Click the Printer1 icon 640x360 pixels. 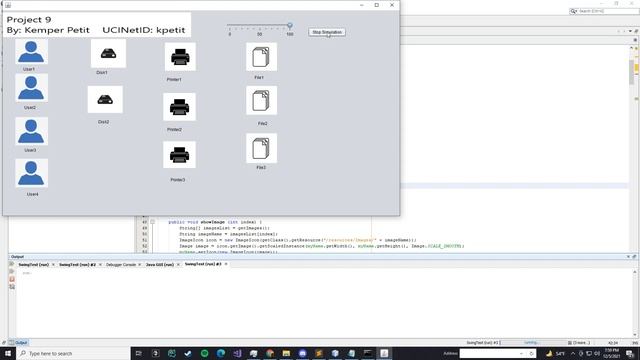point(180,57)
